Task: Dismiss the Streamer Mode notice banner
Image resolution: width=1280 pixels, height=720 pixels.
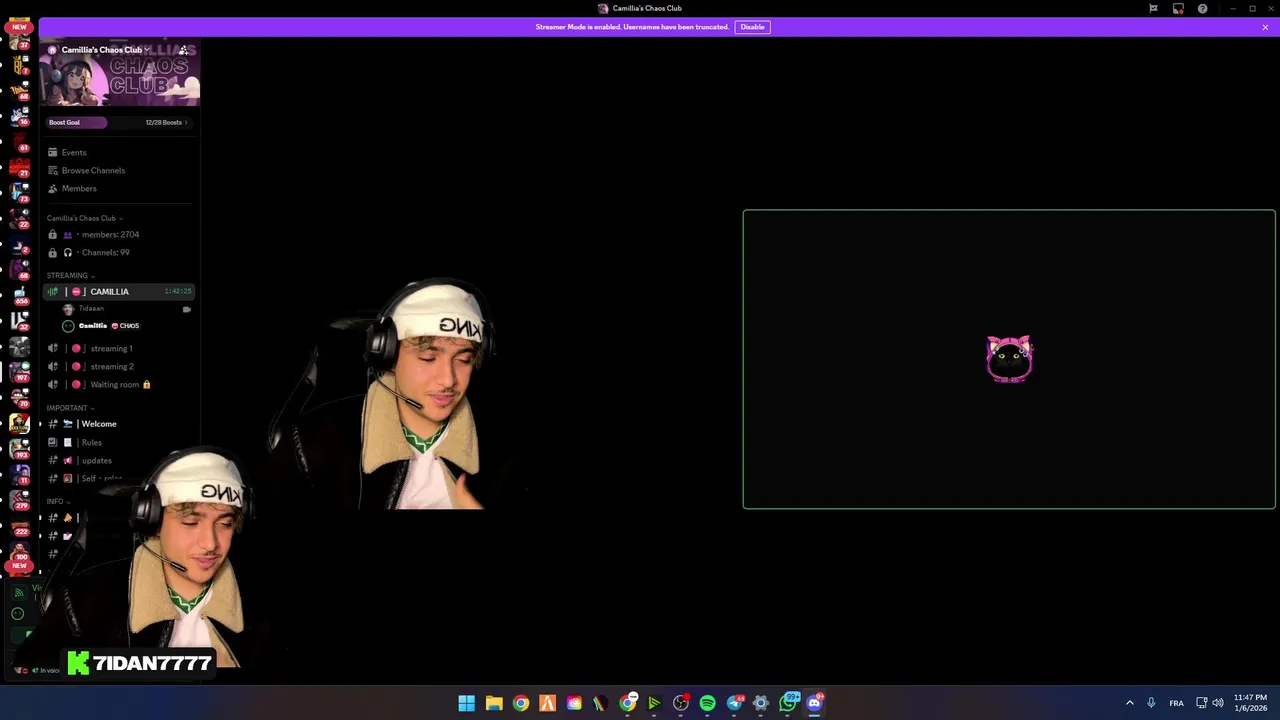Action: pyautogui.click(x=1265, y=27)
